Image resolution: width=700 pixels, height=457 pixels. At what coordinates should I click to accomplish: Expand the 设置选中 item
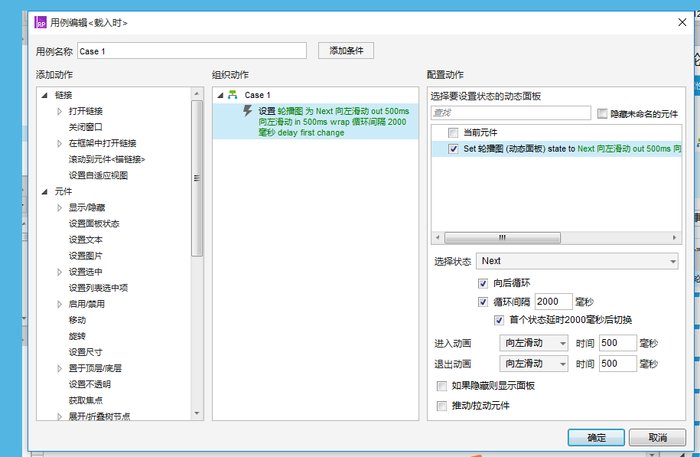coord(59,272)
